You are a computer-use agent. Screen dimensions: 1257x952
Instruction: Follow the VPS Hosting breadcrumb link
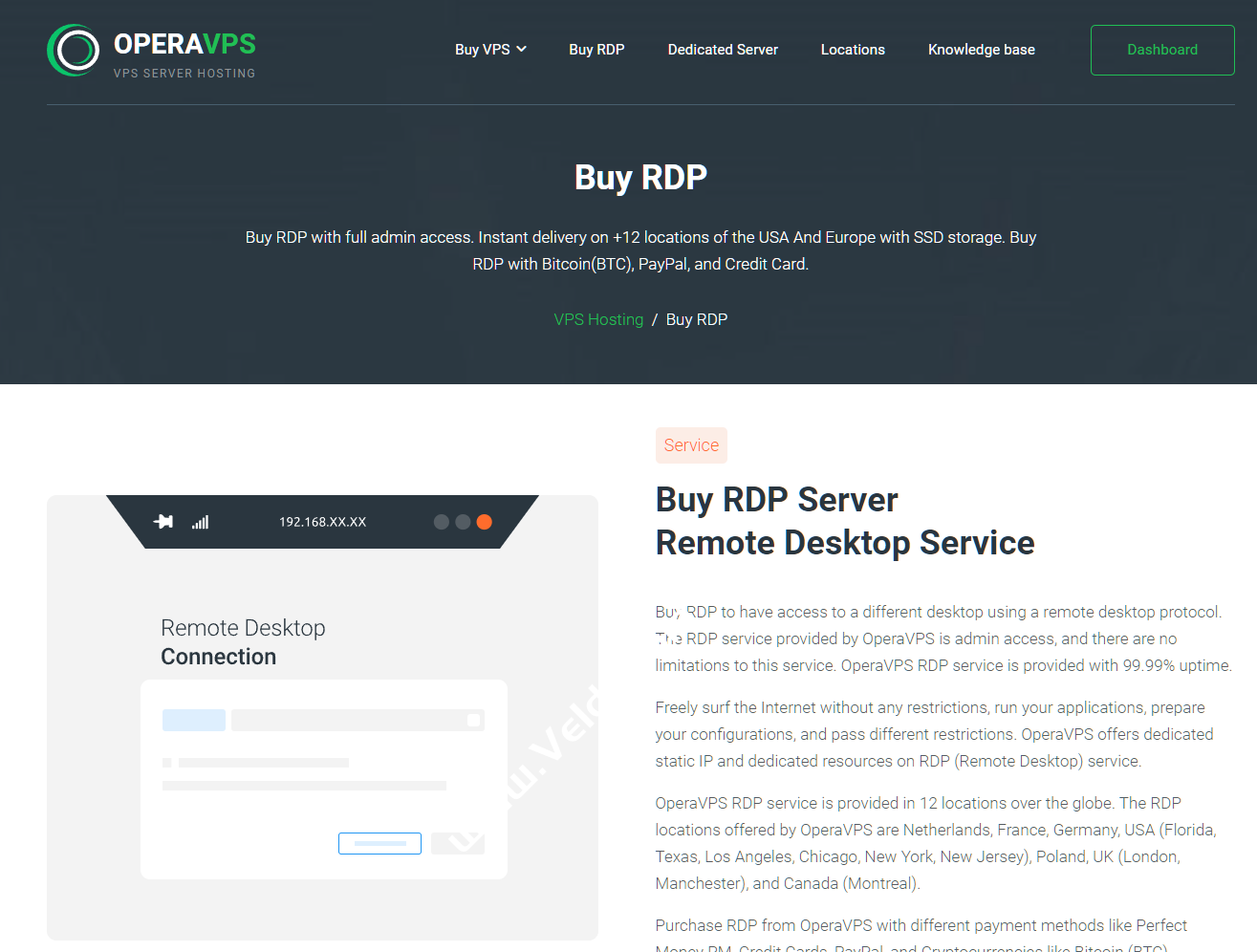pos(598,319)
